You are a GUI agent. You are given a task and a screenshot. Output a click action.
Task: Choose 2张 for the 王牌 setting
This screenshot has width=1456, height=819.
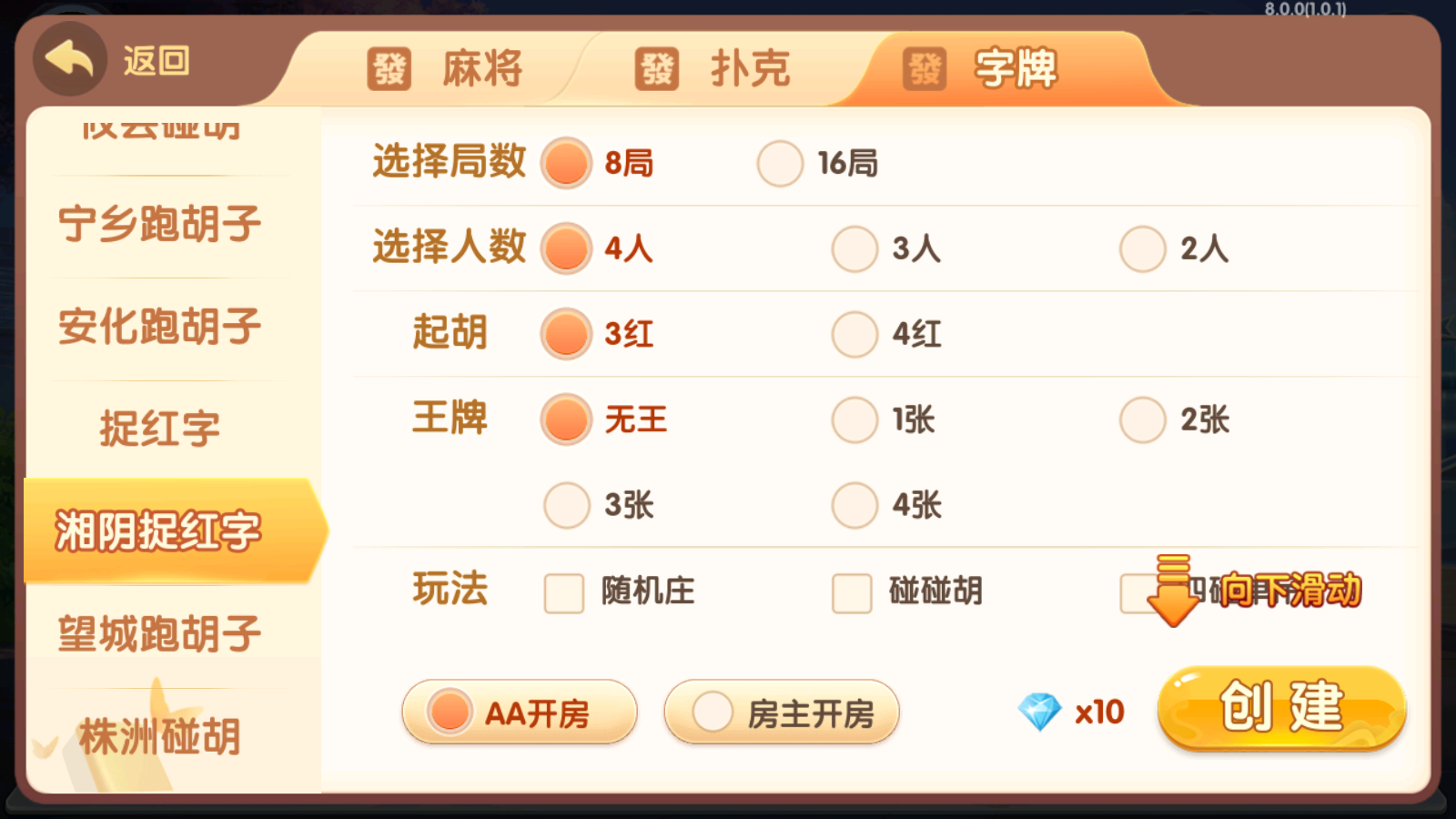[x=1141, y=420]
